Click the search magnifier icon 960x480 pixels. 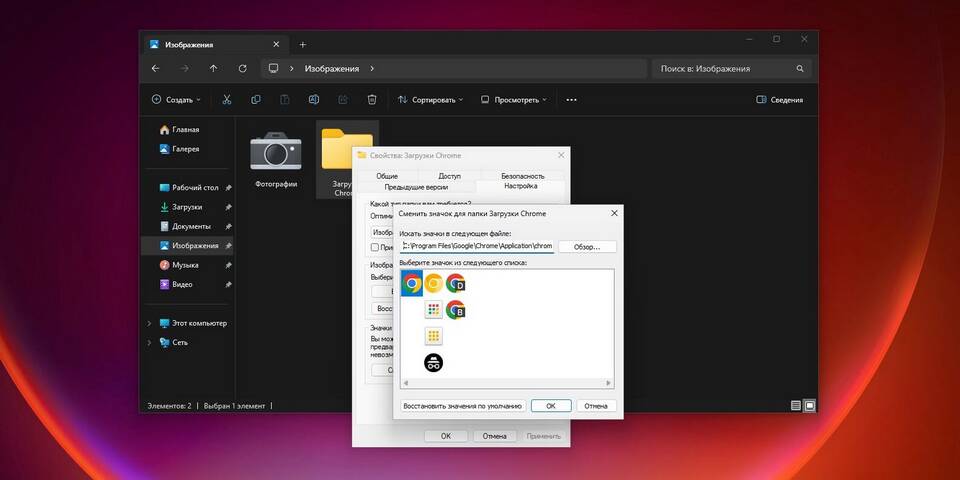(800, 69)
